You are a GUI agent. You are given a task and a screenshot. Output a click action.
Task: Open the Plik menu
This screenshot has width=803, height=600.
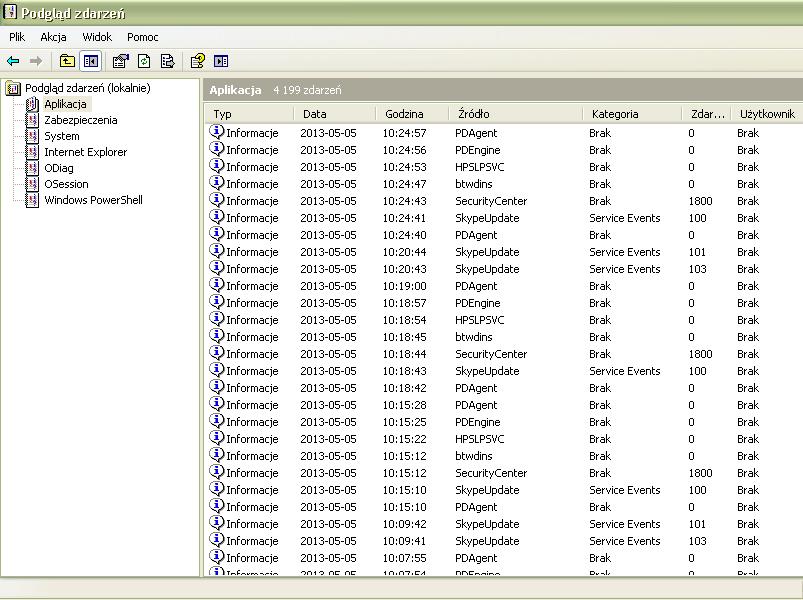point(17,37)
